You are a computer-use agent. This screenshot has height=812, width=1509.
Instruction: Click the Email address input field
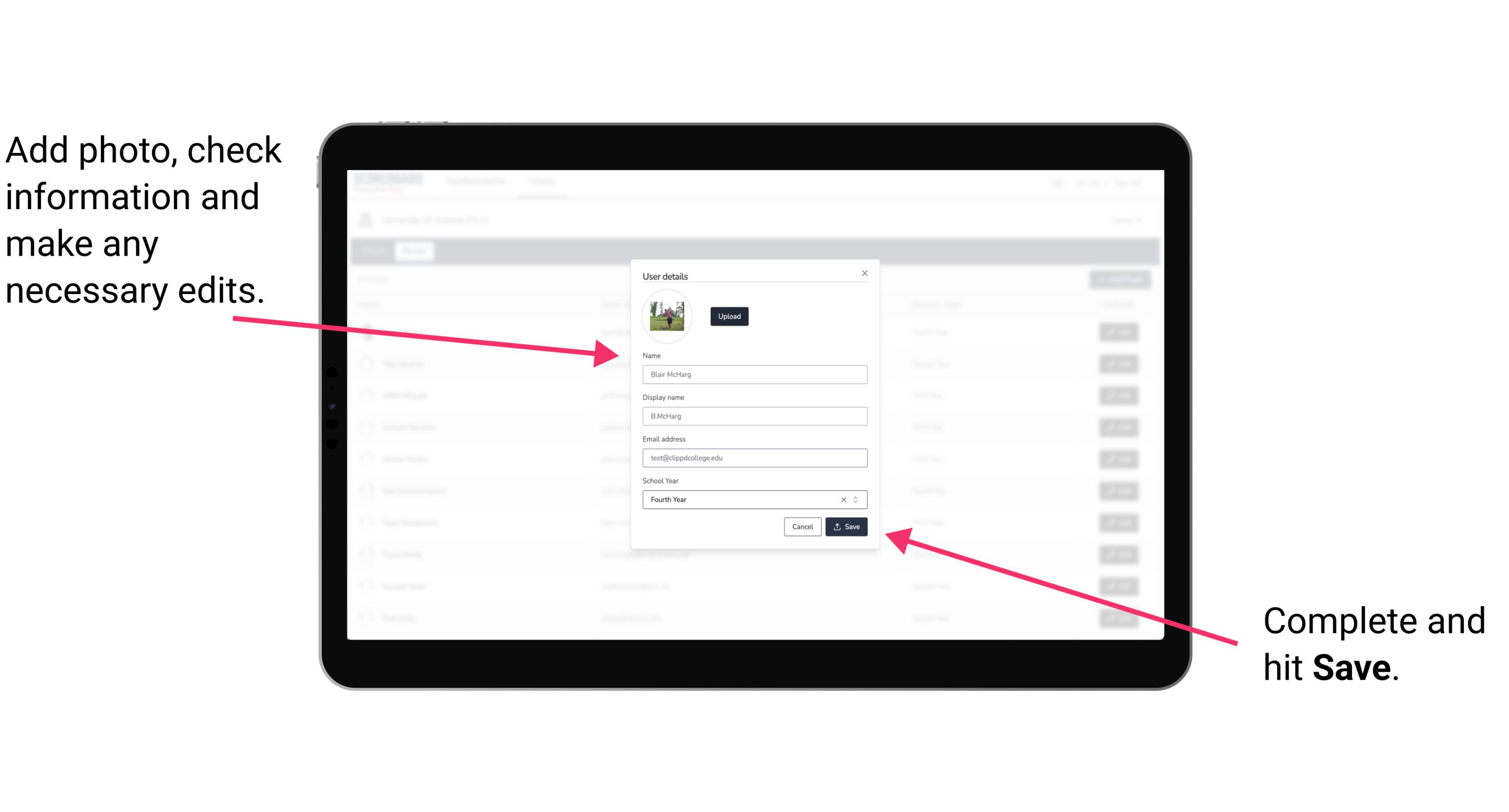coord(755,458)
